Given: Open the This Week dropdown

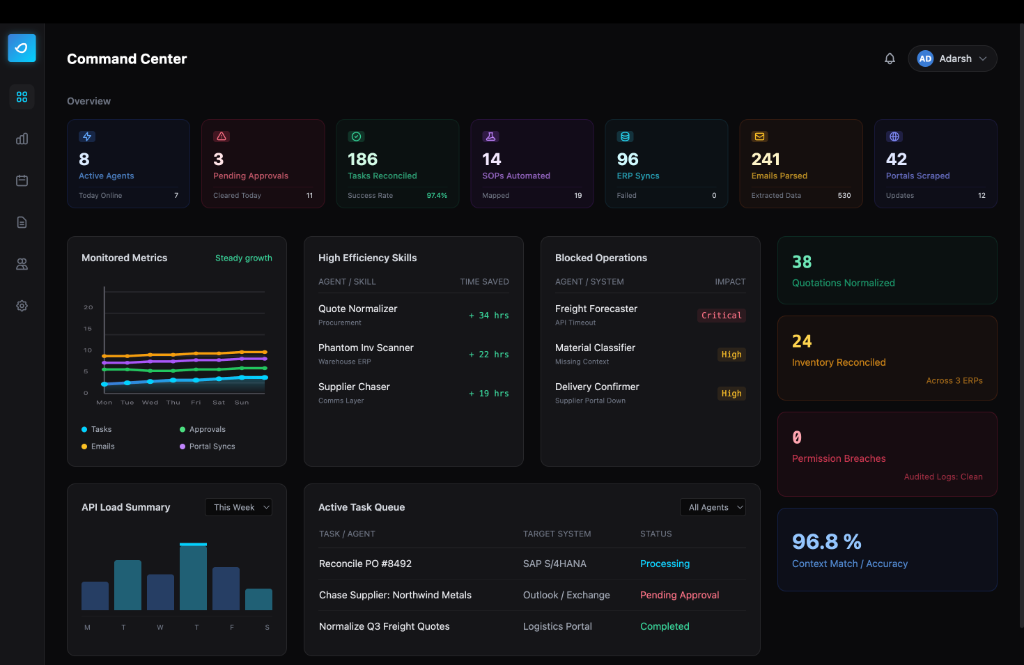Looking at the screenshot, I should pyautogui.click(x=238, y=507).
